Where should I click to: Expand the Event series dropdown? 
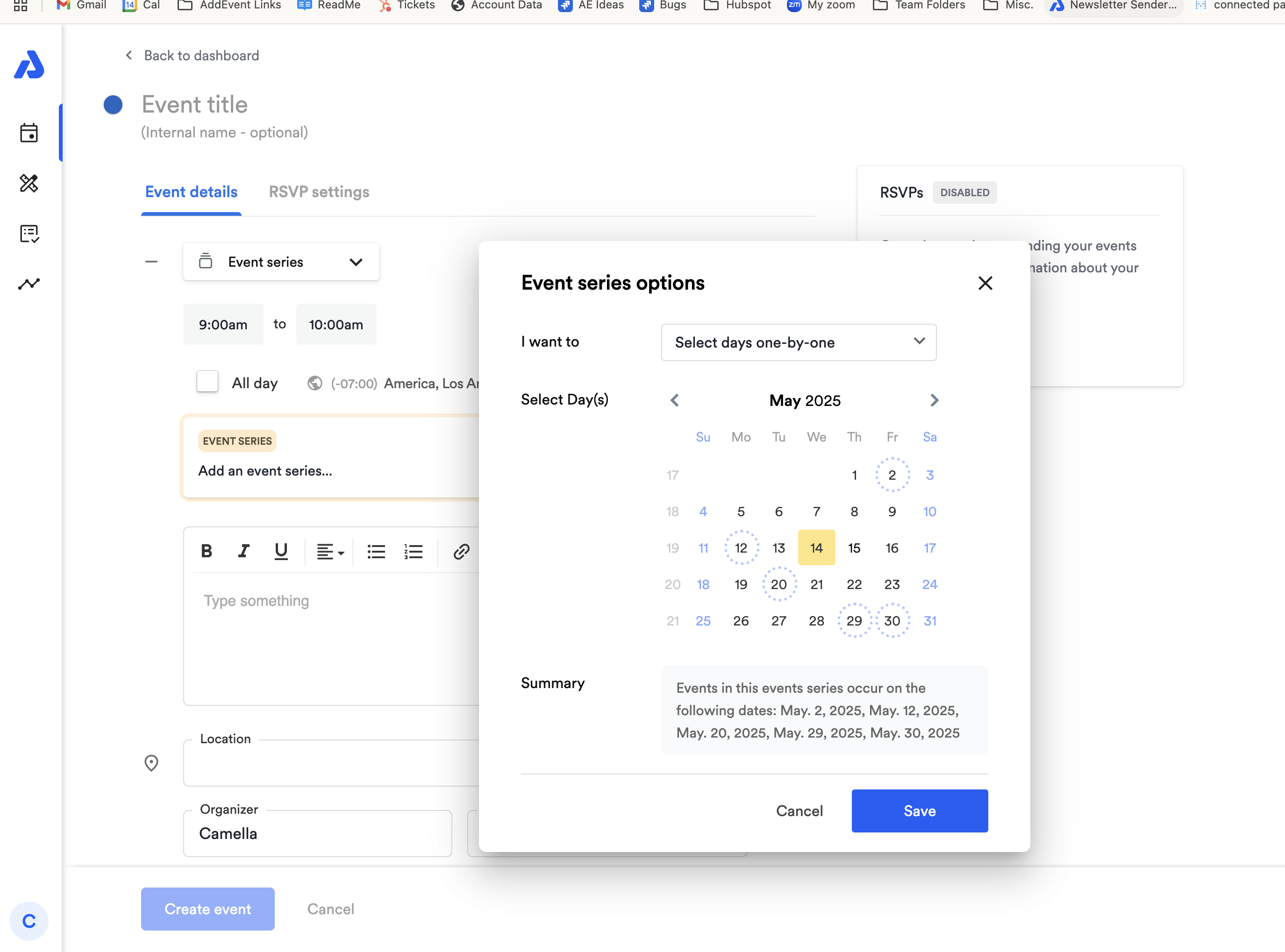(281, 262)
